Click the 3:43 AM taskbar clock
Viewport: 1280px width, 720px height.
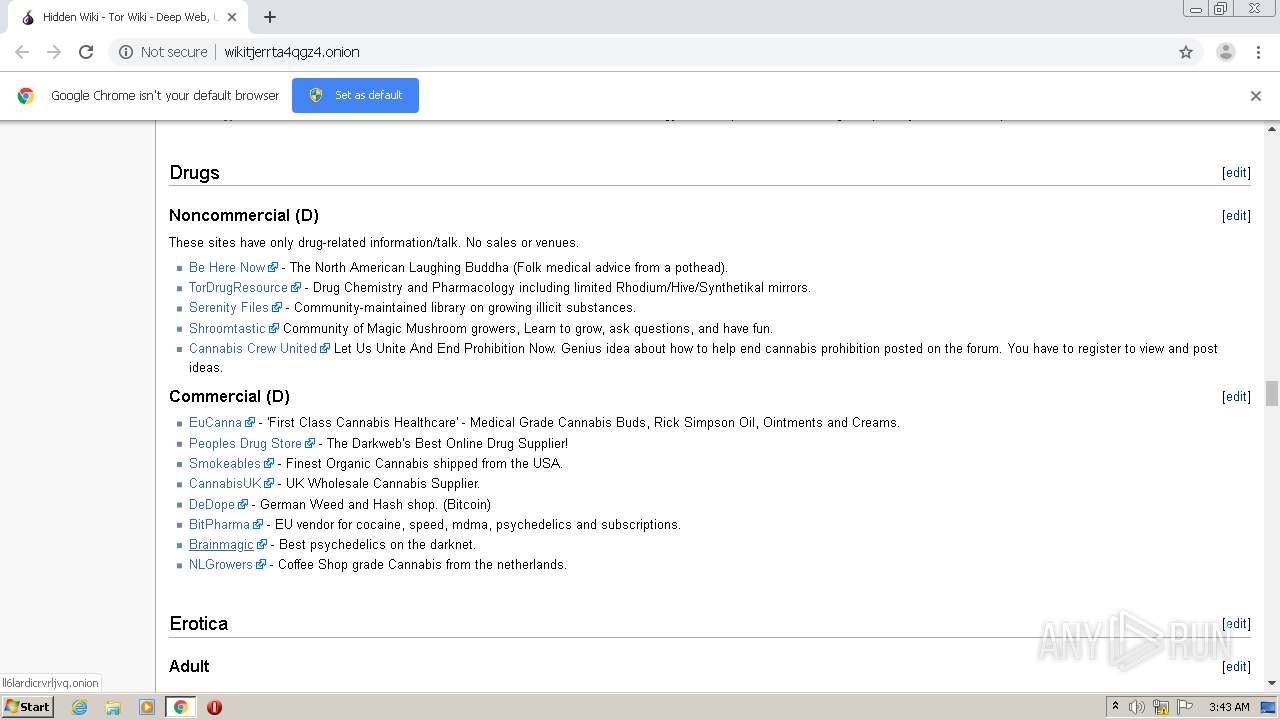pyautogui.click(x=1229, y=707)
